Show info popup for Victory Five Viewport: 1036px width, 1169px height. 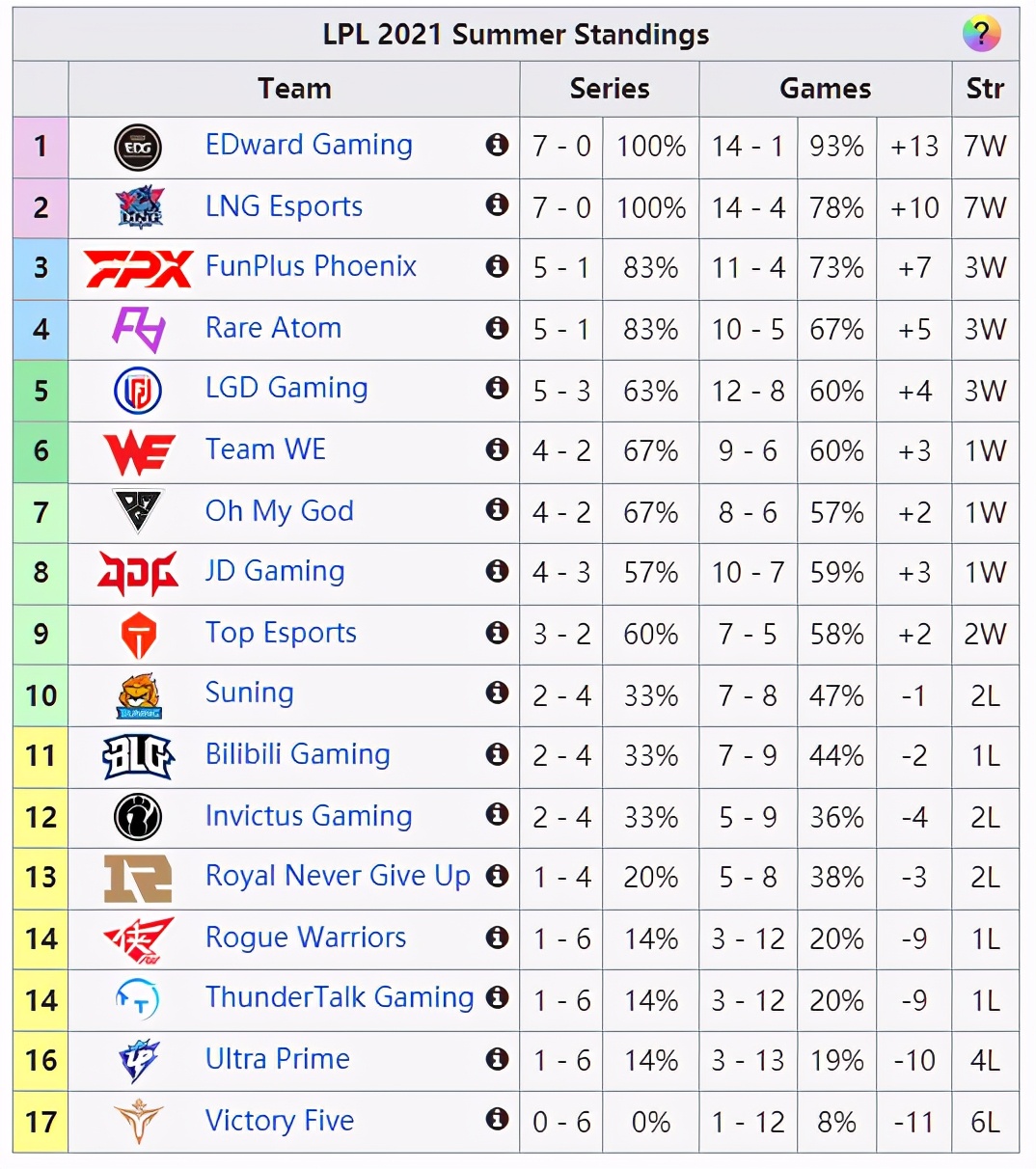click(x=498, y=1119)
